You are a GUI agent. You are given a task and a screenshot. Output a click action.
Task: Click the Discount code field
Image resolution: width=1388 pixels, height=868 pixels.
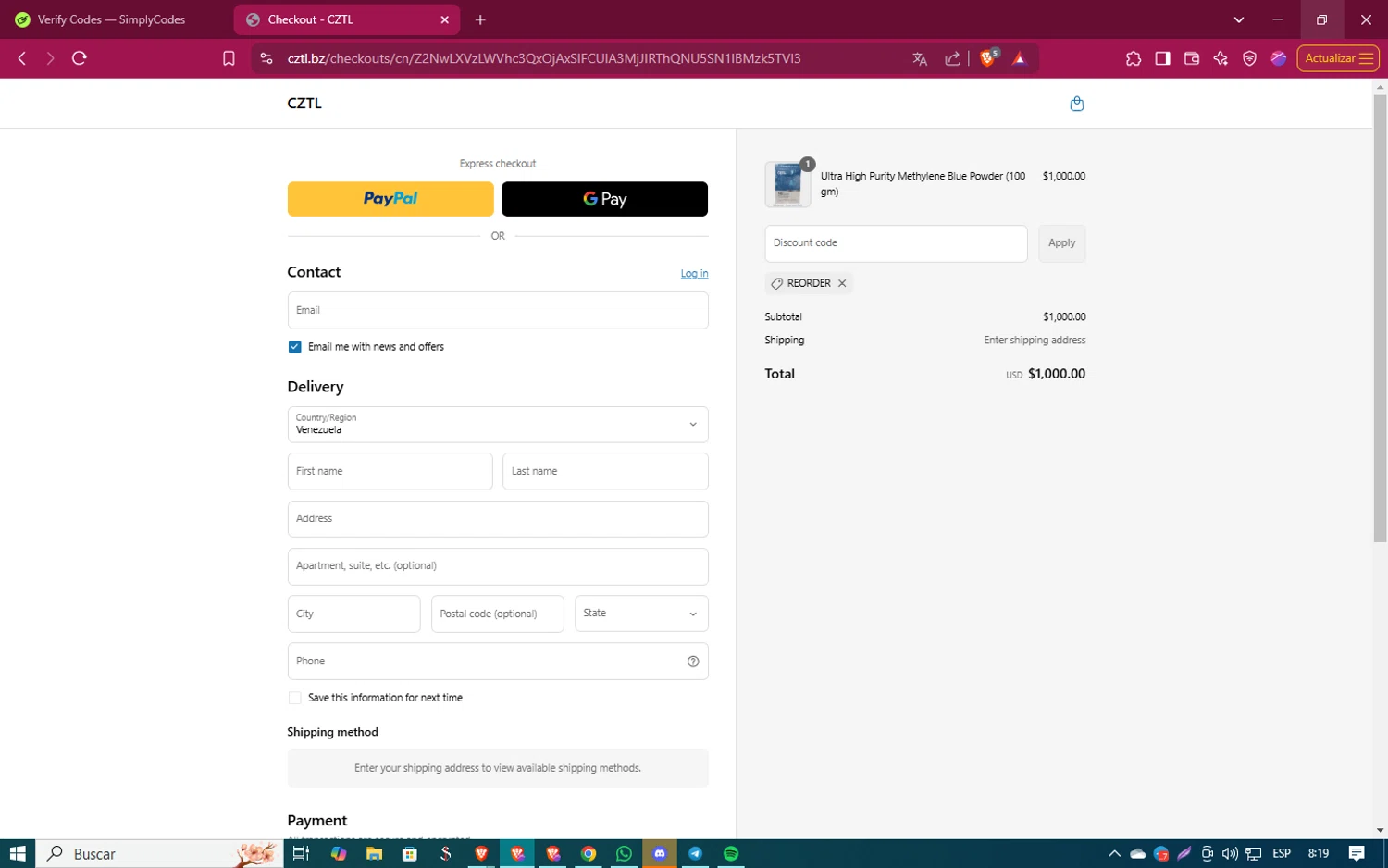[896, 243]
